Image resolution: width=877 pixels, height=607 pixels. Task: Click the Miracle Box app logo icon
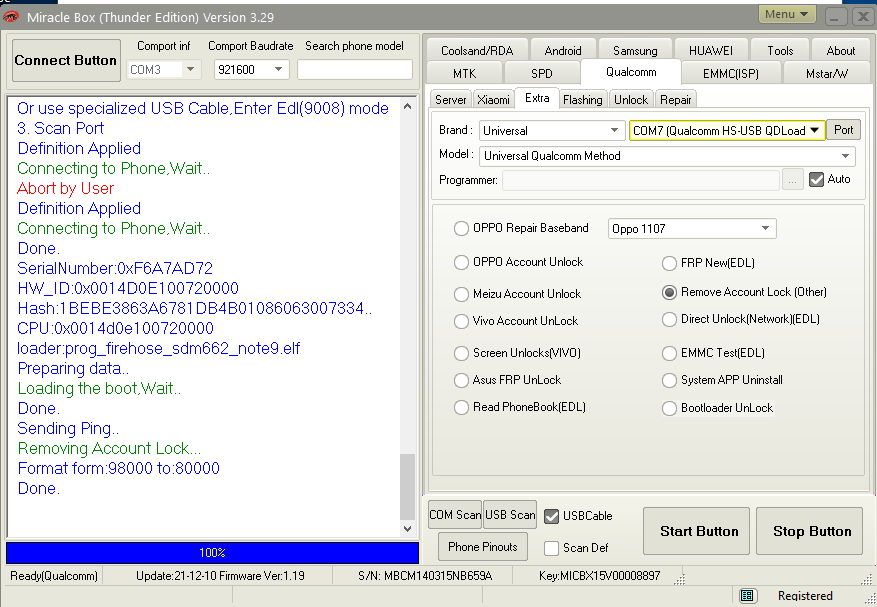click(x=11, y=17)
